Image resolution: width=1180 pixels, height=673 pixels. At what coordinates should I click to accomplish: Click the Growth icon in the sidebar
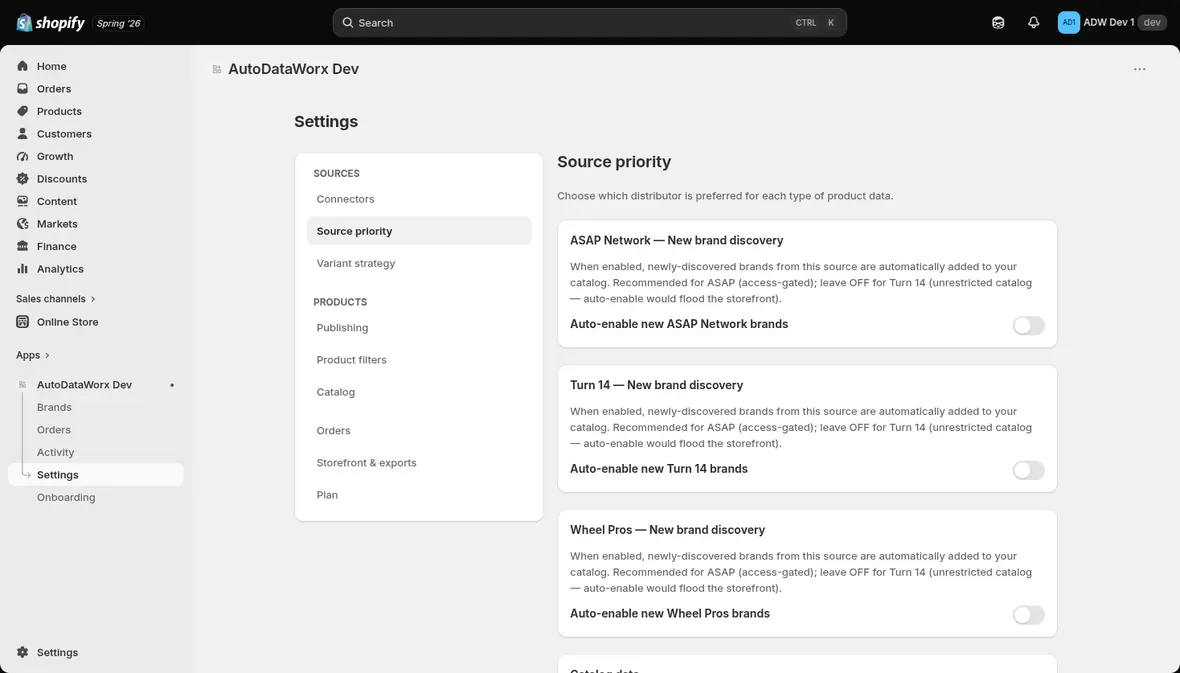(23, 157)
